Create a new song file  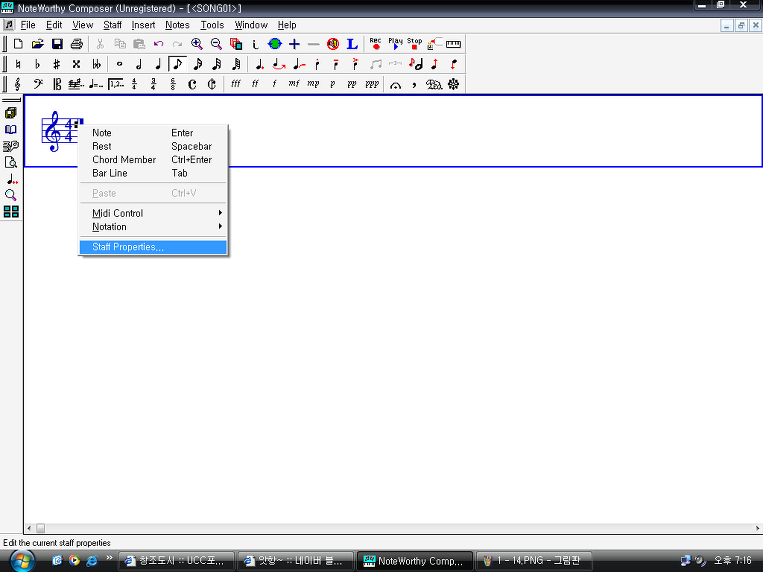coord(18,44)
